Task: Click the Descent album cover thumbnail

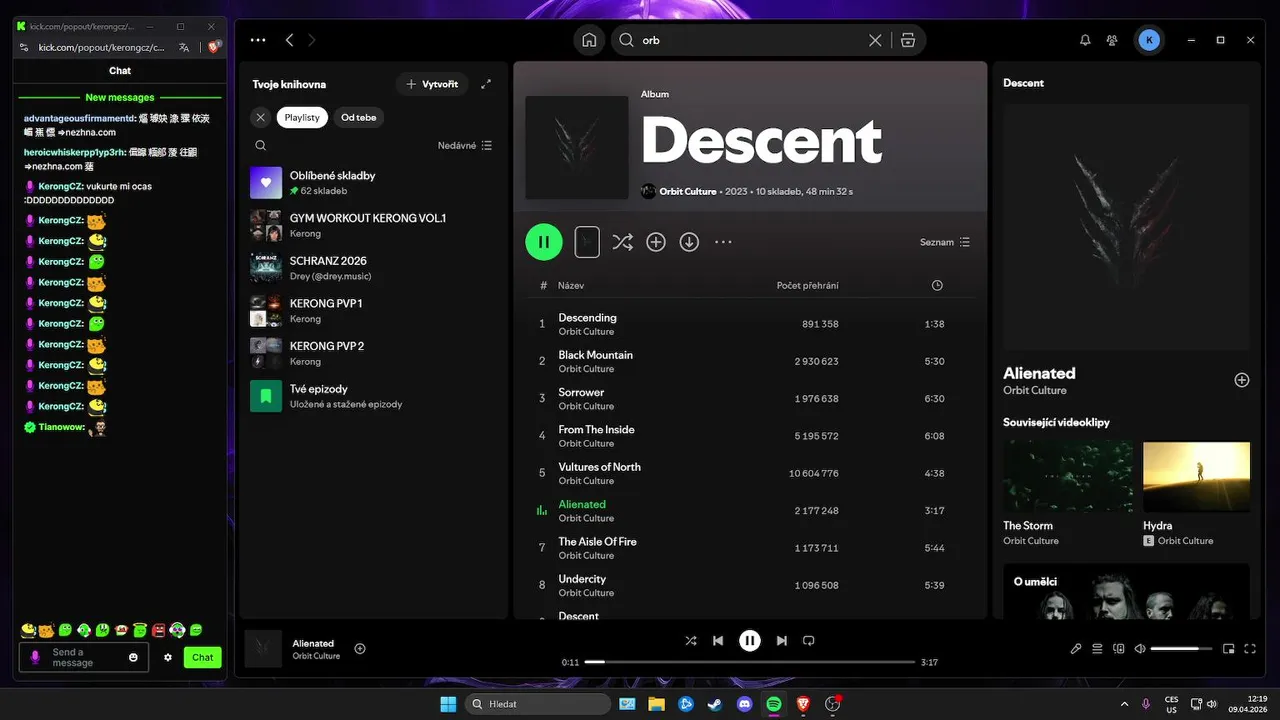Action: tap(577, 147)
